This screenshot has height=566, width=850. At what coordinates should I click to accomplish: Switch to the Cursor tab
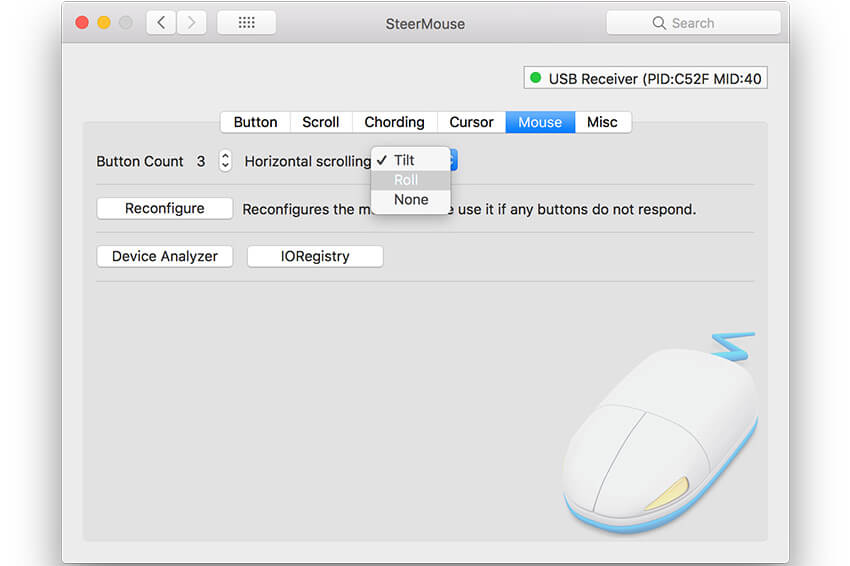tap(471, 122)
